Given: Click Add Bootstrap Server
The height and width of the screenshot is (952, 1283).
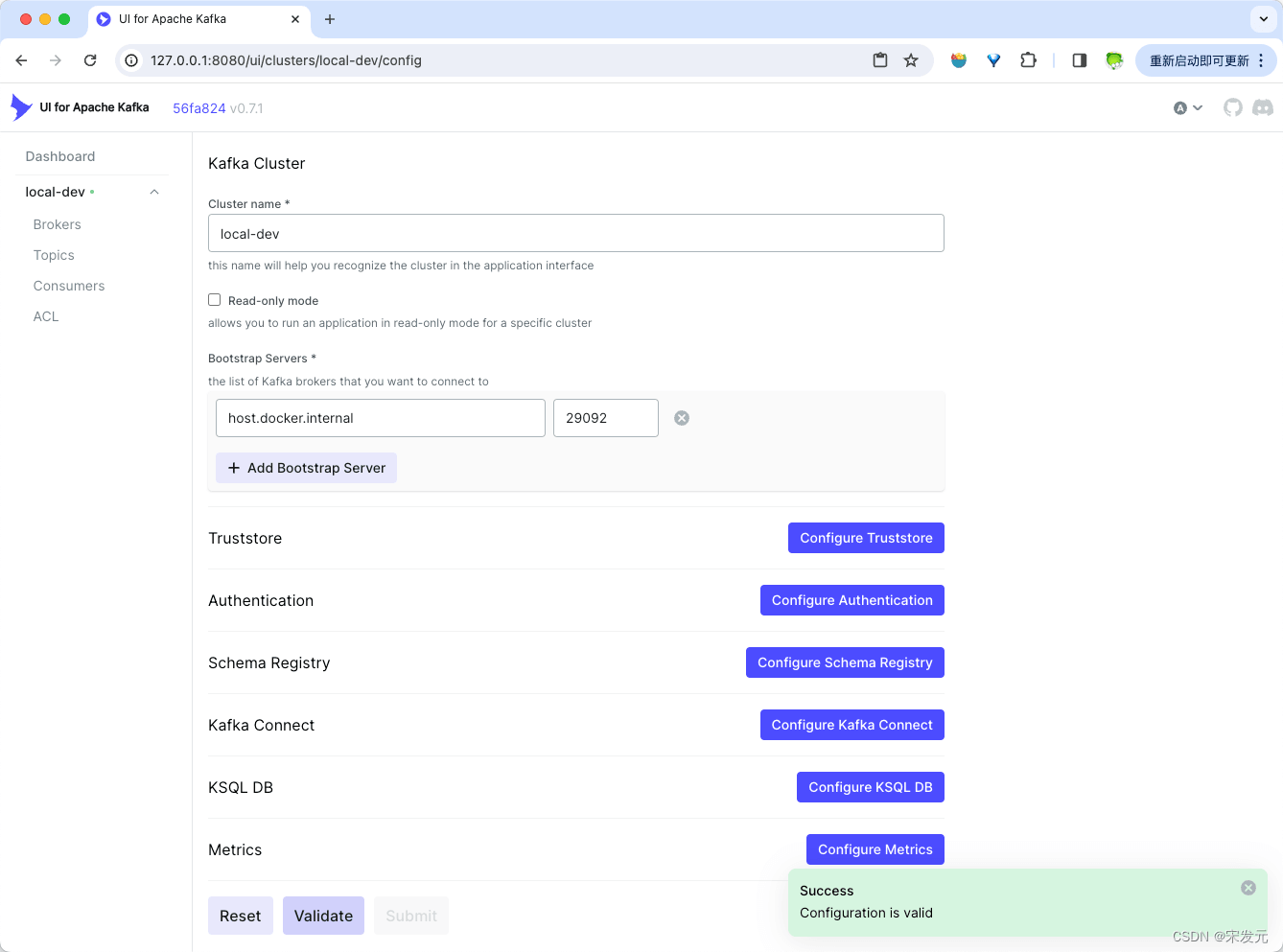Looking at the screenshot, I should coord(306,468).
